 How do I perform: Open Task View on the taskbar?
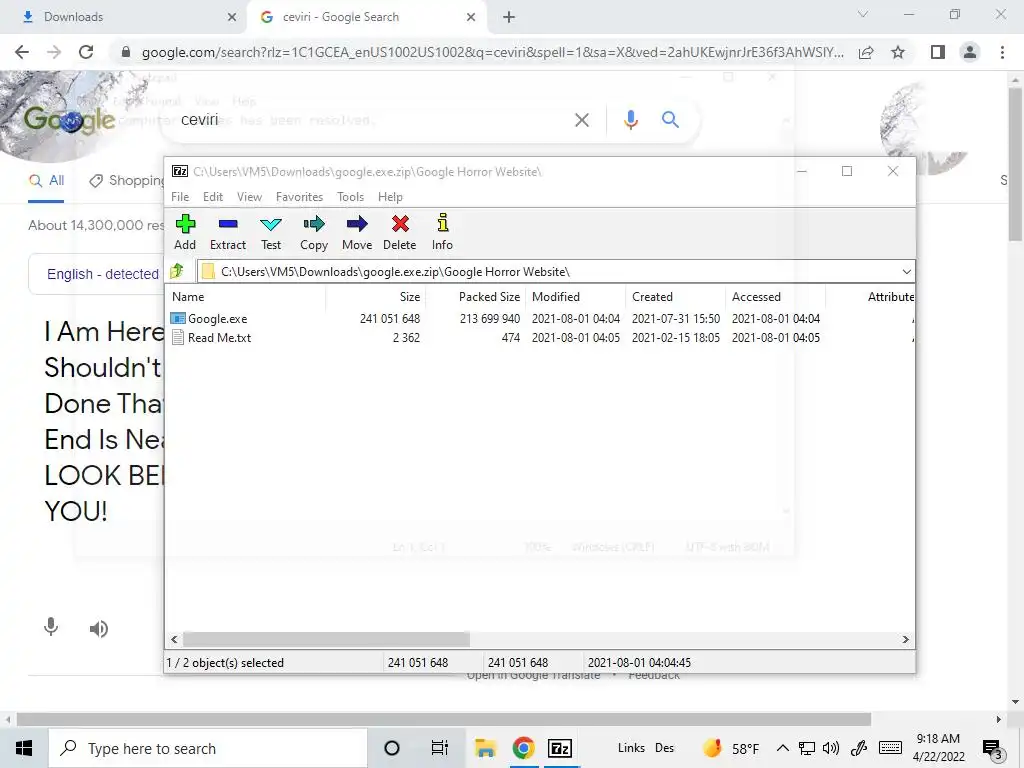[x=440, y=748]
